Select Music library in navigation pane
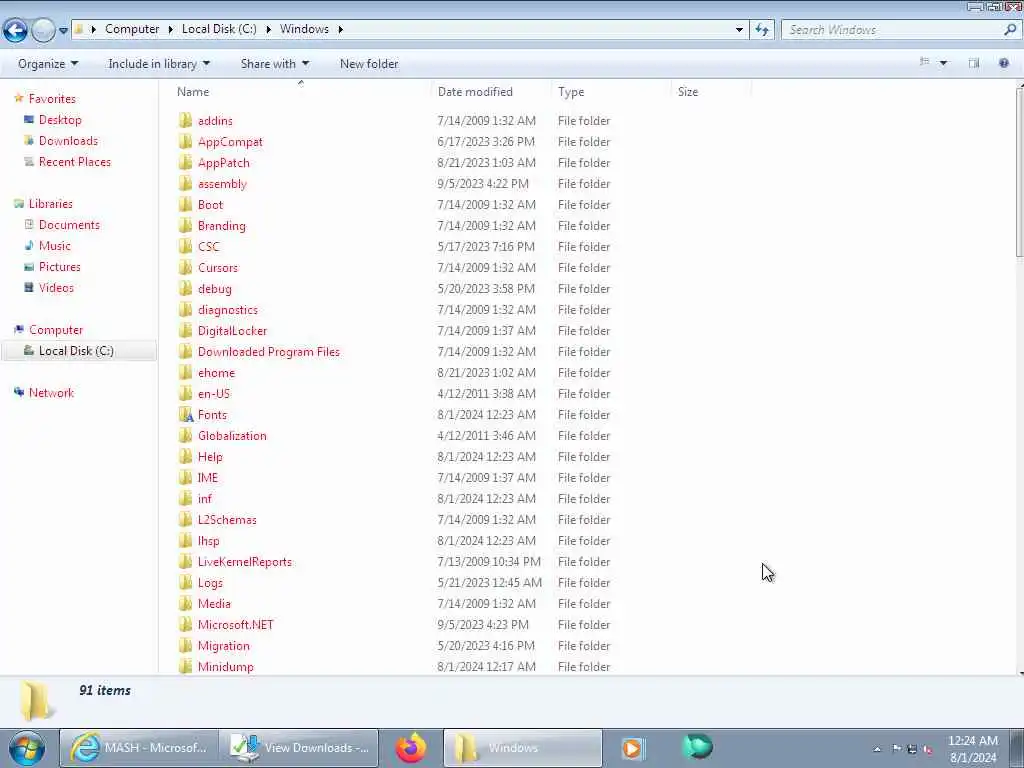The height and width of the screenshot is (768, 1024). click(x=54, y=246)
